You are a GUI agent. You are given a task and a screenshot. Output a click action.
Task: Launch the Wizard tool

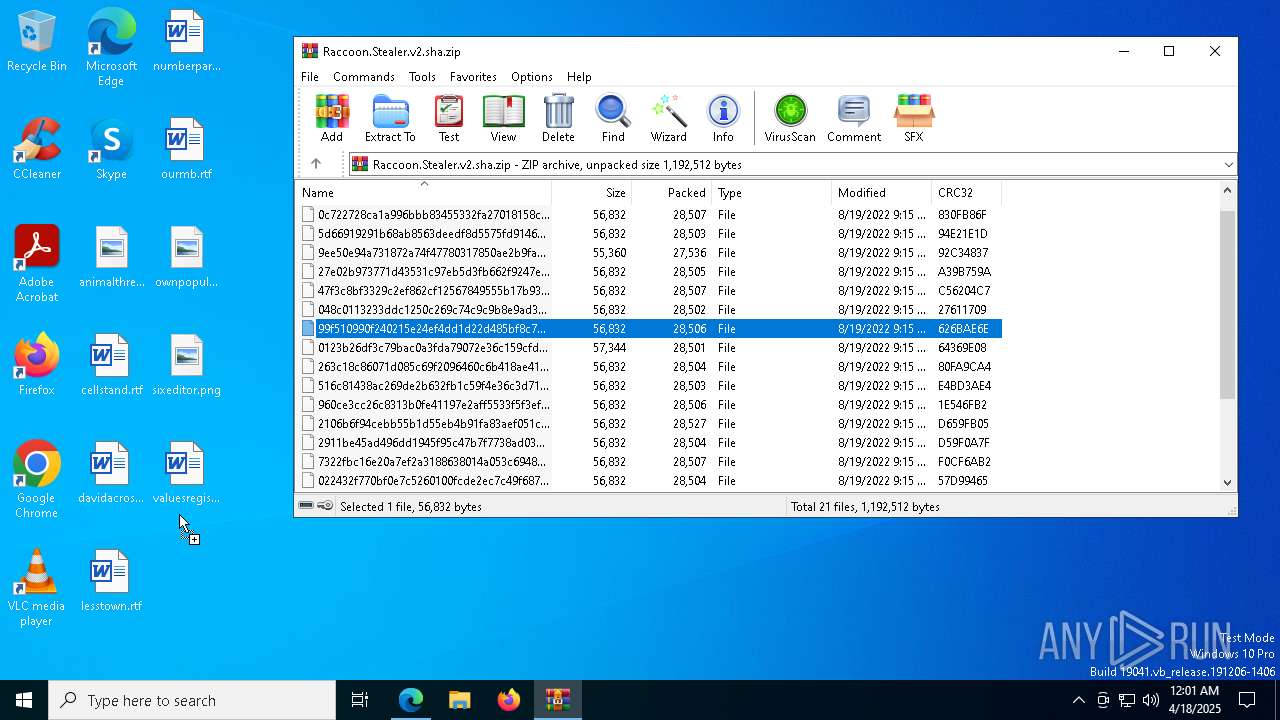click(x=668, y=119)
